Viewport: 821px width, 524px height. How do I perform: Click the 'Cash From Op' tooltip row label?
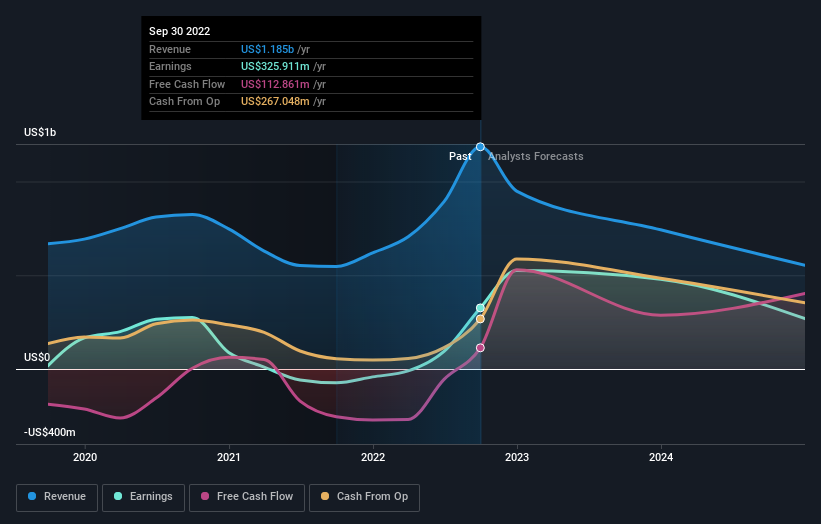184,102
